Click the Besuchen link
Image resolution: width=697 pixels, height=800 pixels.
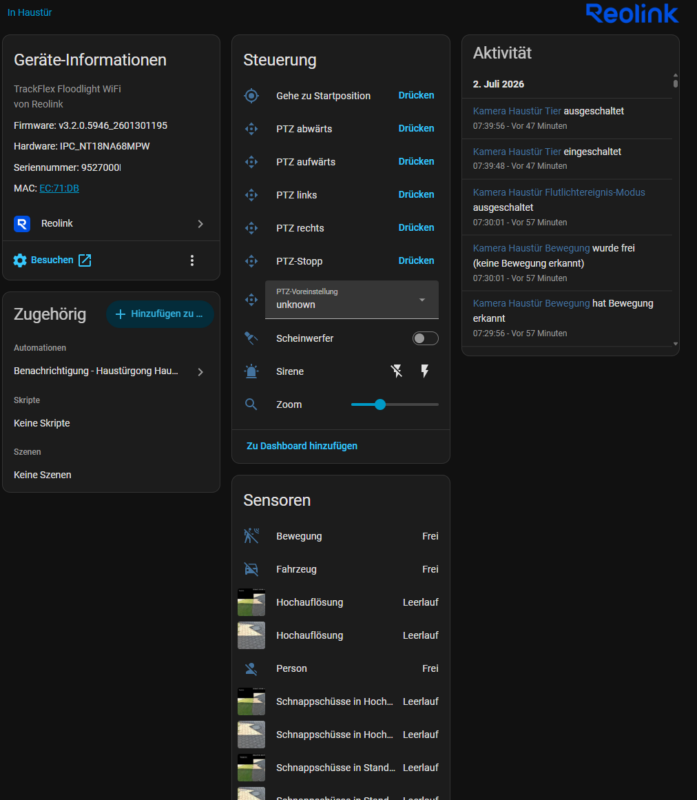tap(52, 260)
